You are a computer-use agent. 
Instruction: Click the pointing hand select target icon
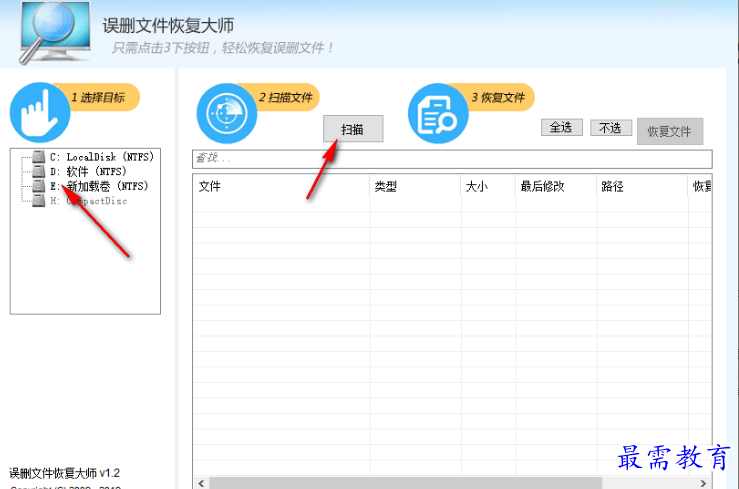click(x=40, y=113)
